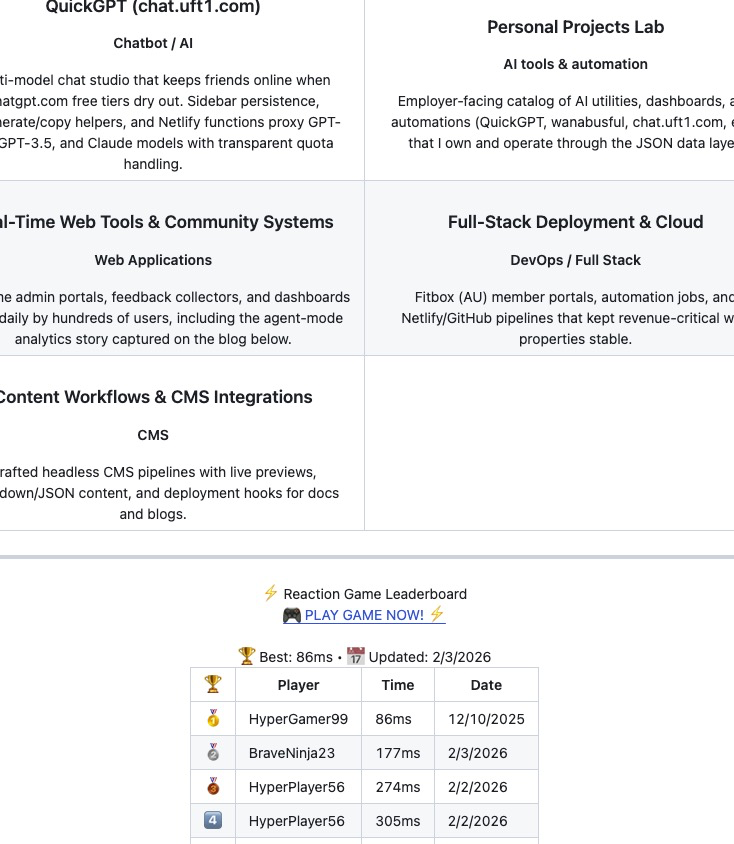The image size is (734, 844).
Task: Click the Player column header
Action: tap(298, 685)
